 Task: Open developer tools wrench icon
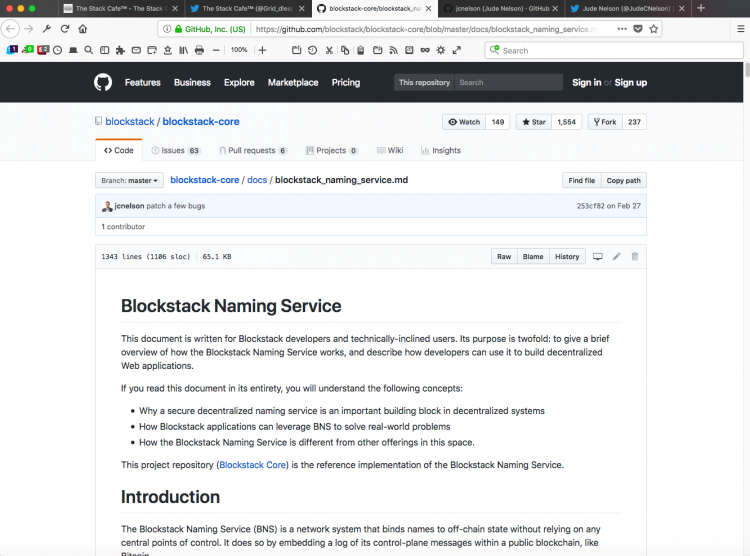point(46,29)
